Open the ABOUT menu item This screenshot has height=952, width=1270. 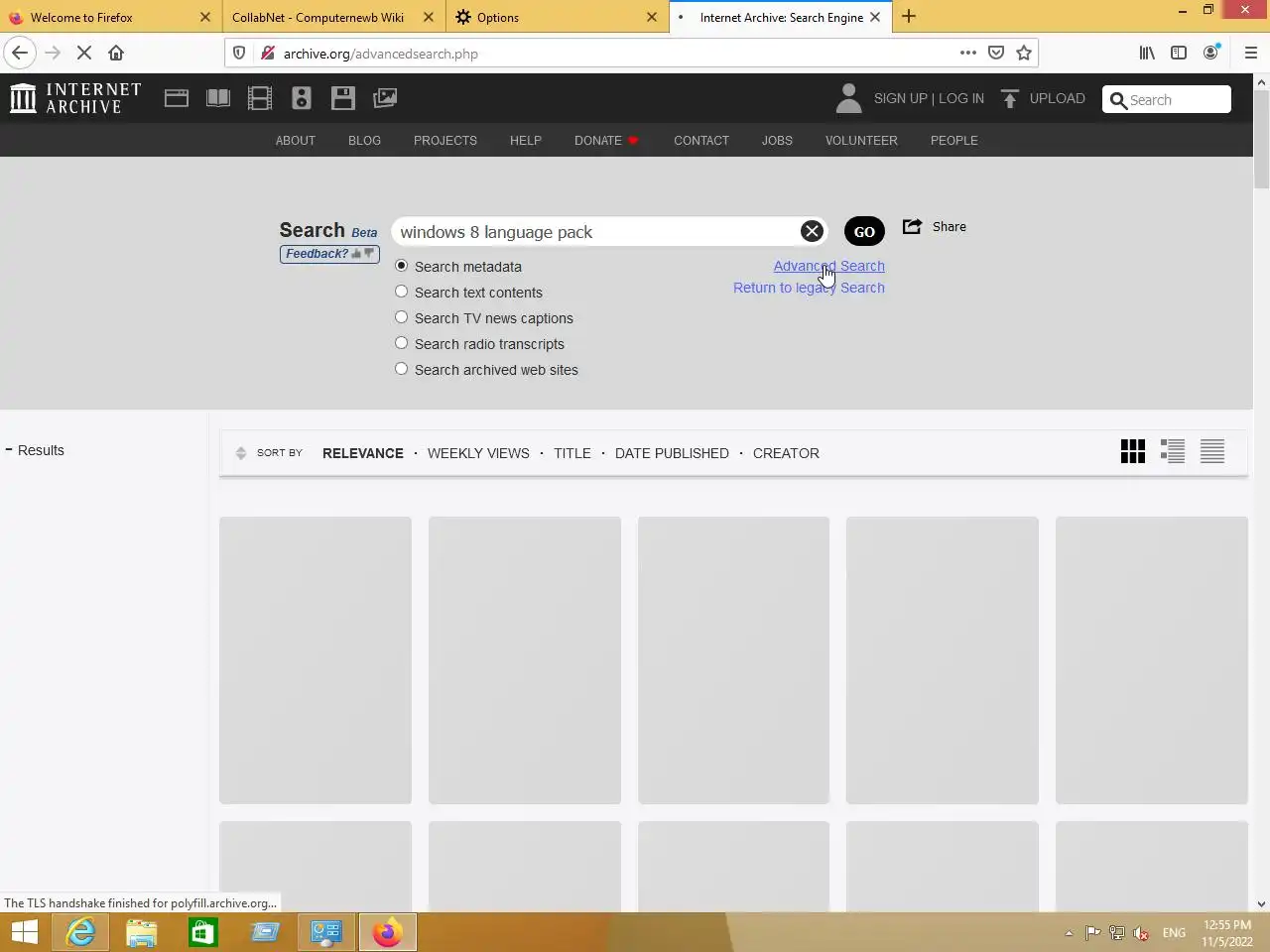tap(296, 141)
